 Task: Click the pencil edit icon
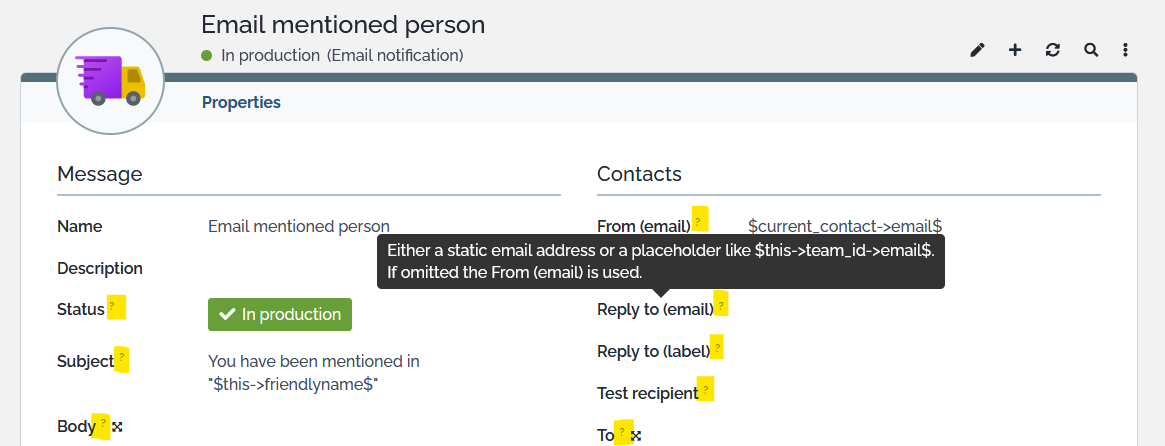[977, 50]
